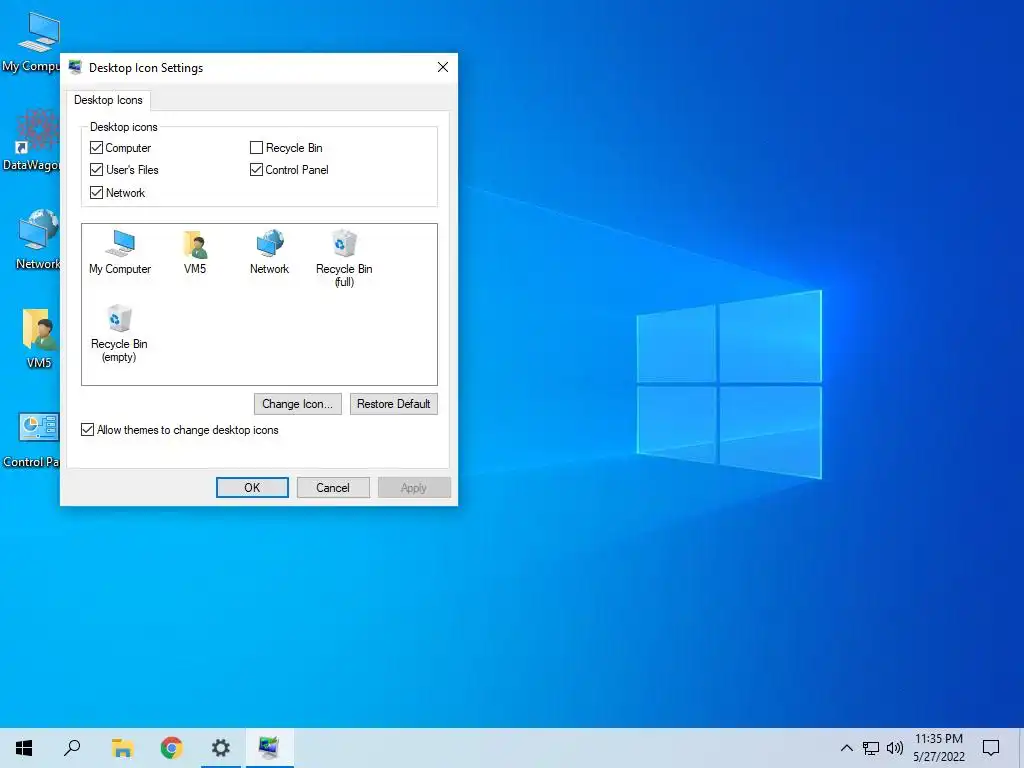Image resolution: width=1024 pixels, height=768 pixels.
Task: Open the notification action center
Action: coord(991,748)
